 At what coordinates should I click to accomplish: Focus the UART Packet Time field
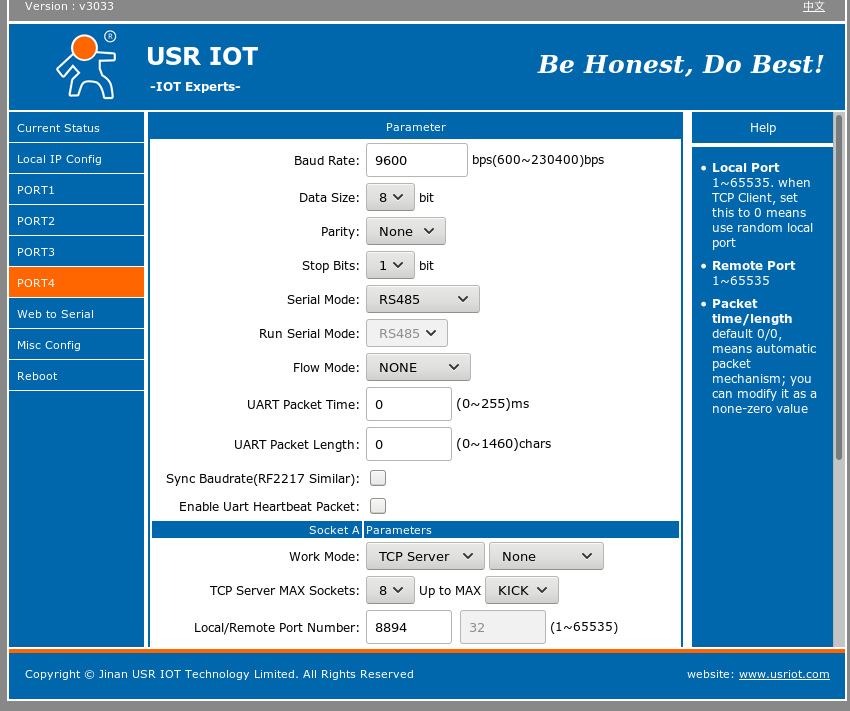pos(408,404)
